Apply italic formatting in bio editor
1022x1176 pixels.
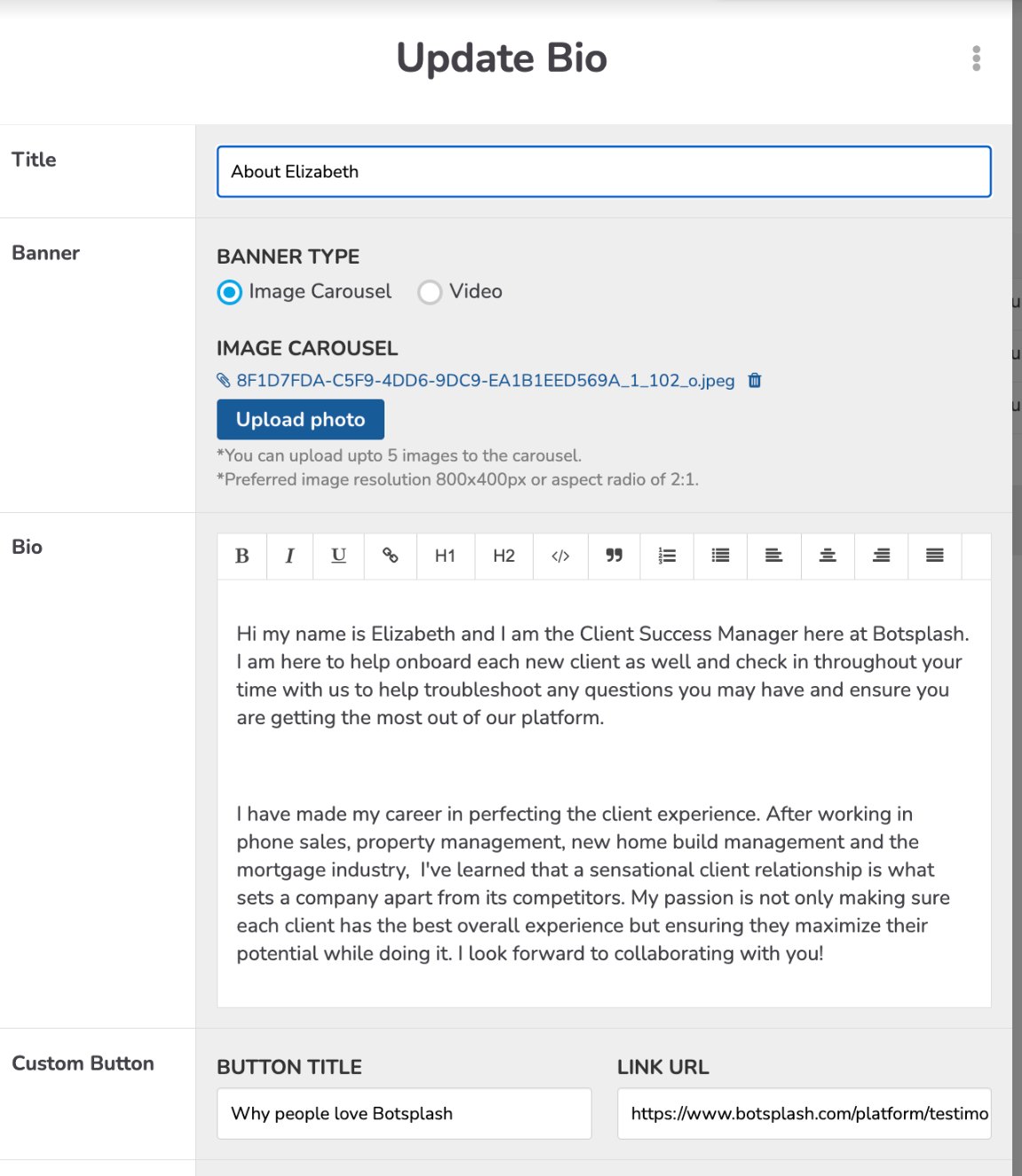(289, 556)
